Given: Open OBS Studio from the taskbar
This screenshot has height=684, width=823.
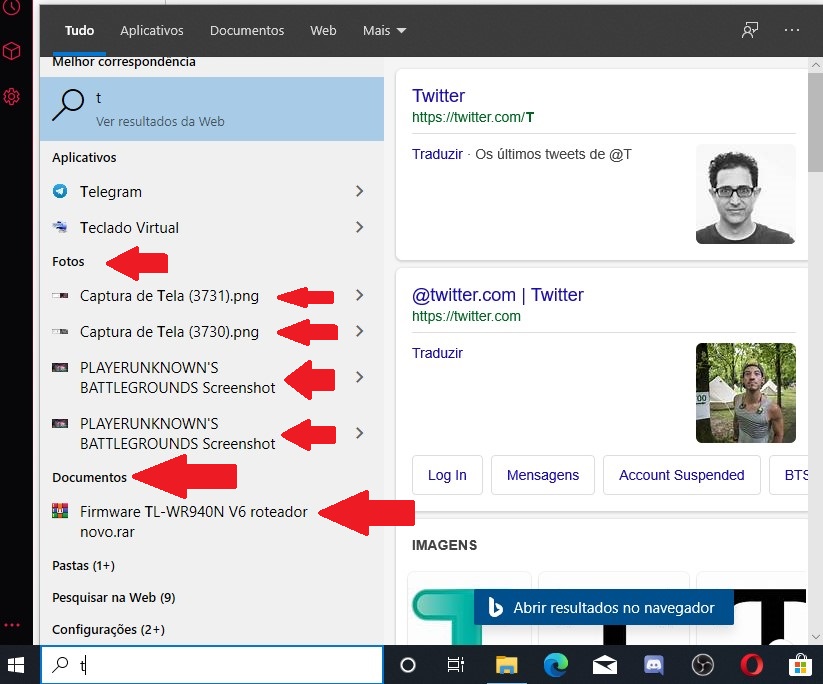Looking at the screenshot, I should (702, 665).
